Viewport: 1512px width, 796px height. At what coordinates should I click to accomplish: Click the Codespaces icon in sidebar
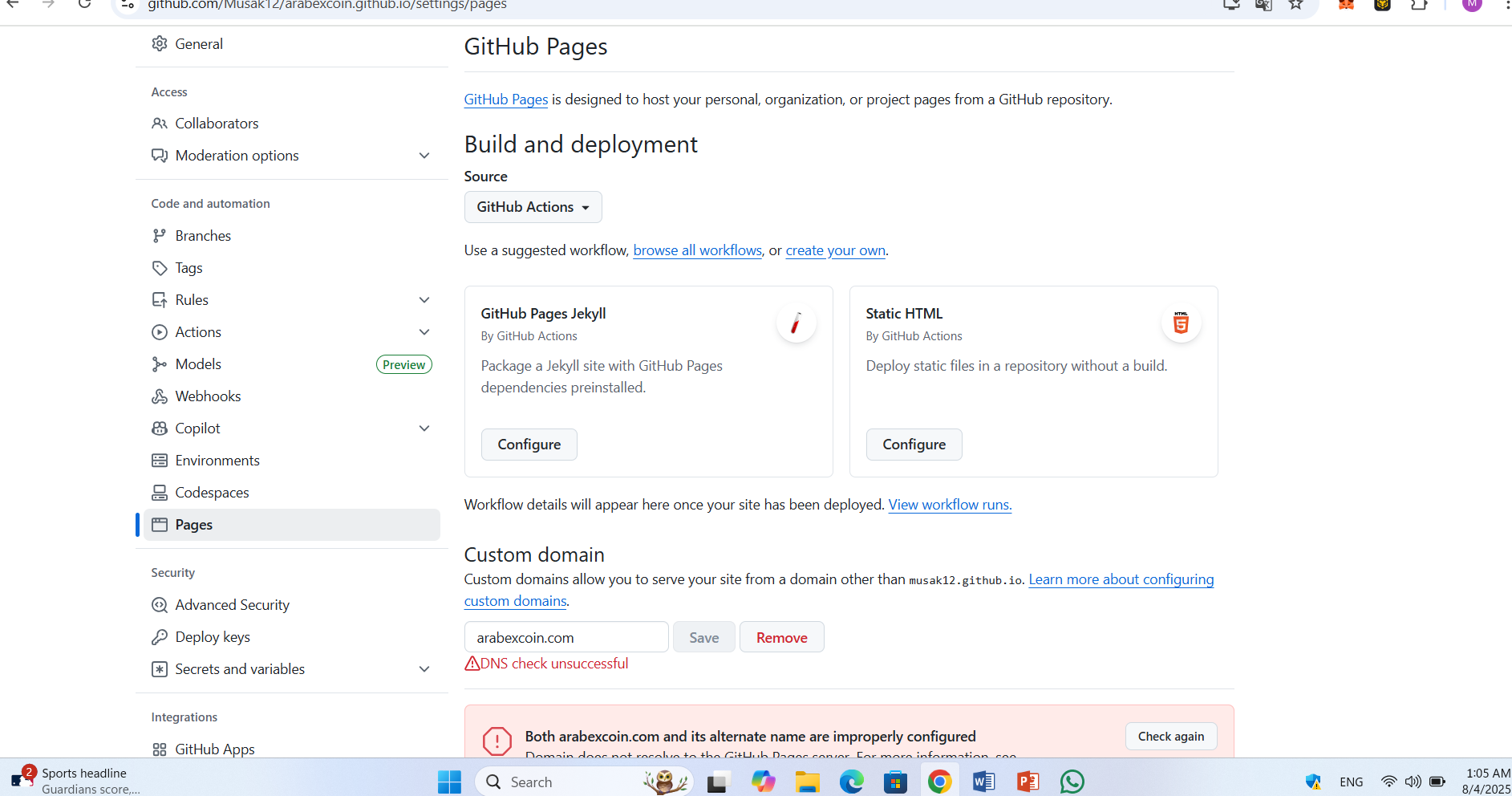[x=160, y=493]
